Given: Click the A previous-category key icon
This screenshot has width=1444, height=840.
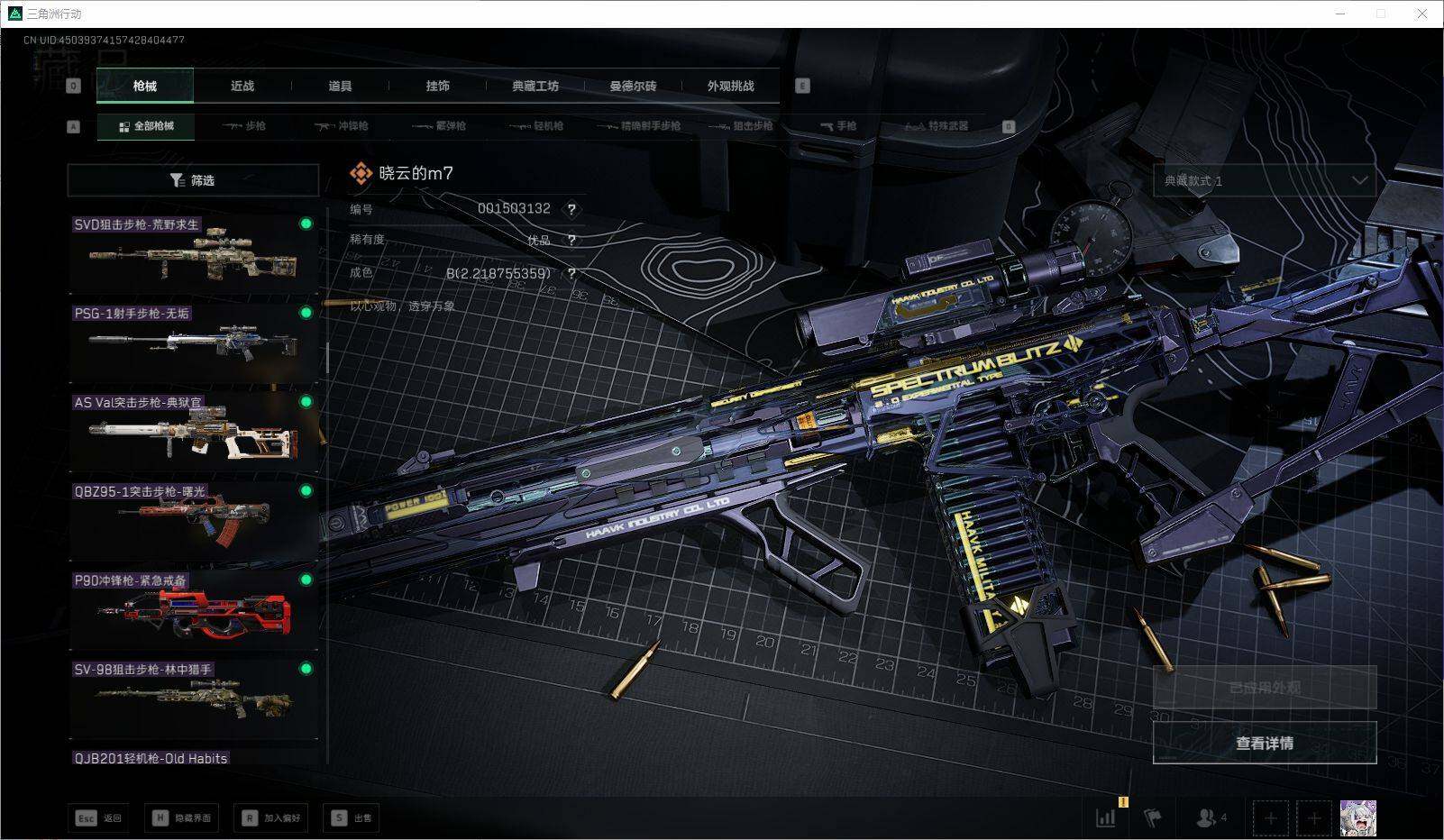Looking at the screenshot, I should click(74, 127).
